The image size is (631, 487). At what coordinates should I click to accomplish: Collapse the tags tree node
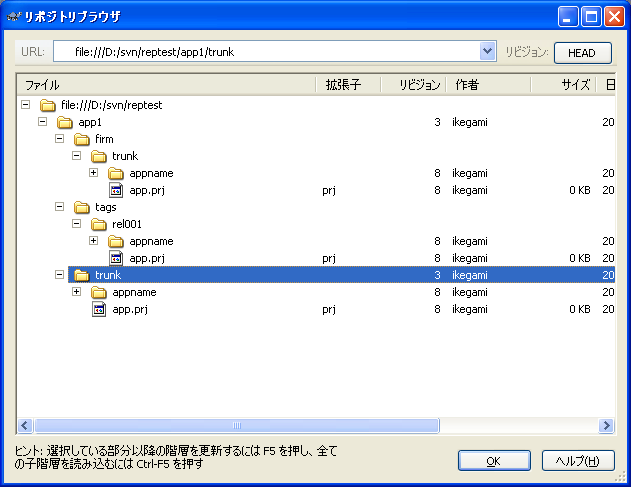tap(60, 206)
